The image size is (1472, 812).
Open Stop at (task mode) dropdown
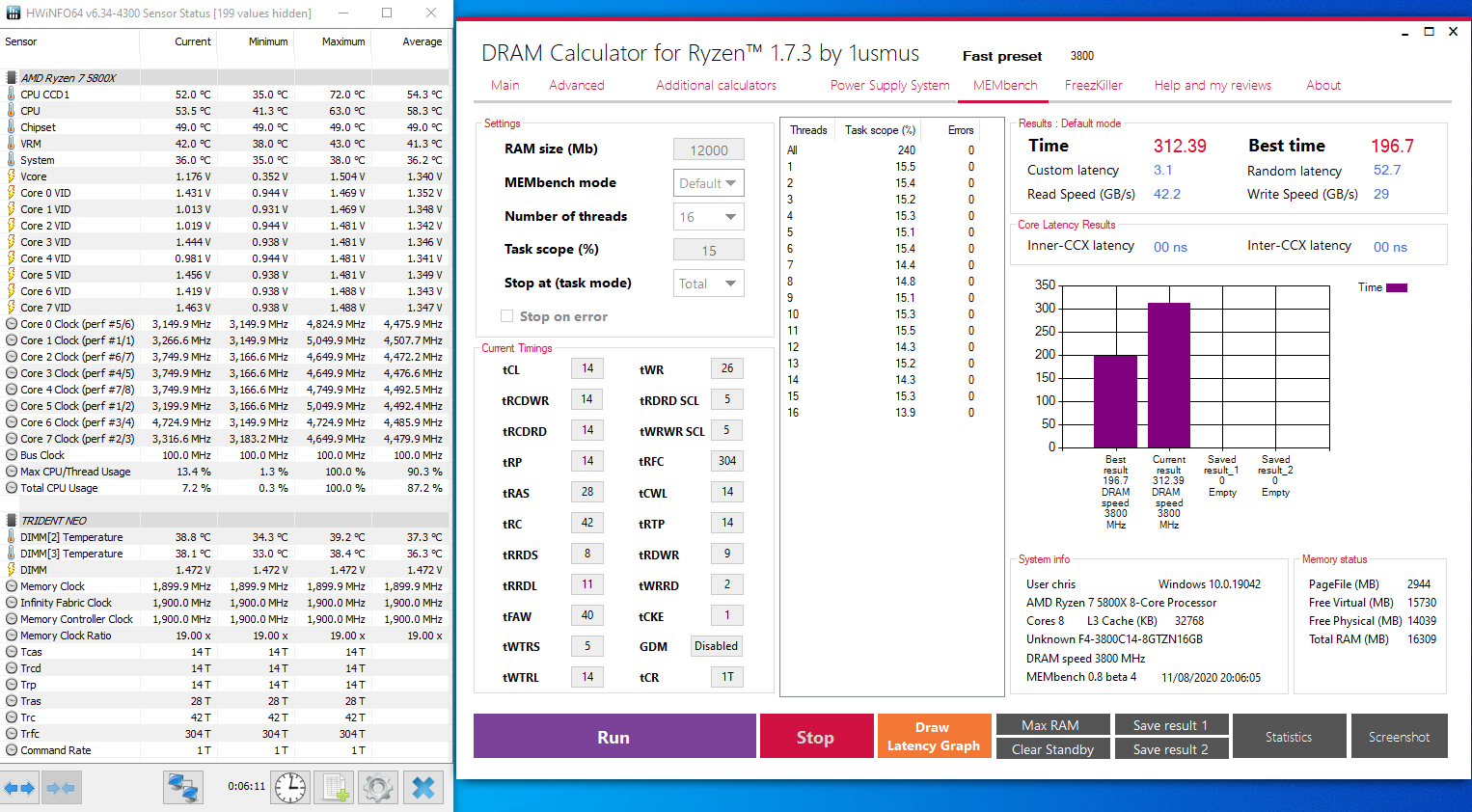tap(709, 284)
